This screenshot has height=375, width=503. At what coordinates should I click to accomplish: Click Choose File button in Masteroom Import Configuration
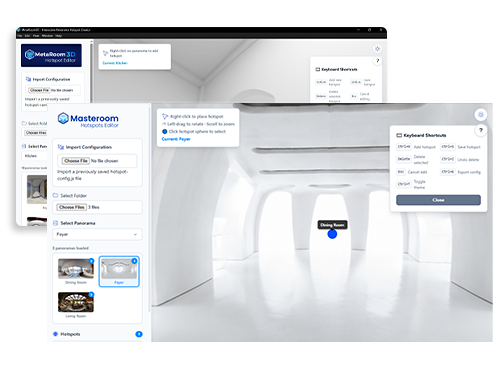coord(76,161)
